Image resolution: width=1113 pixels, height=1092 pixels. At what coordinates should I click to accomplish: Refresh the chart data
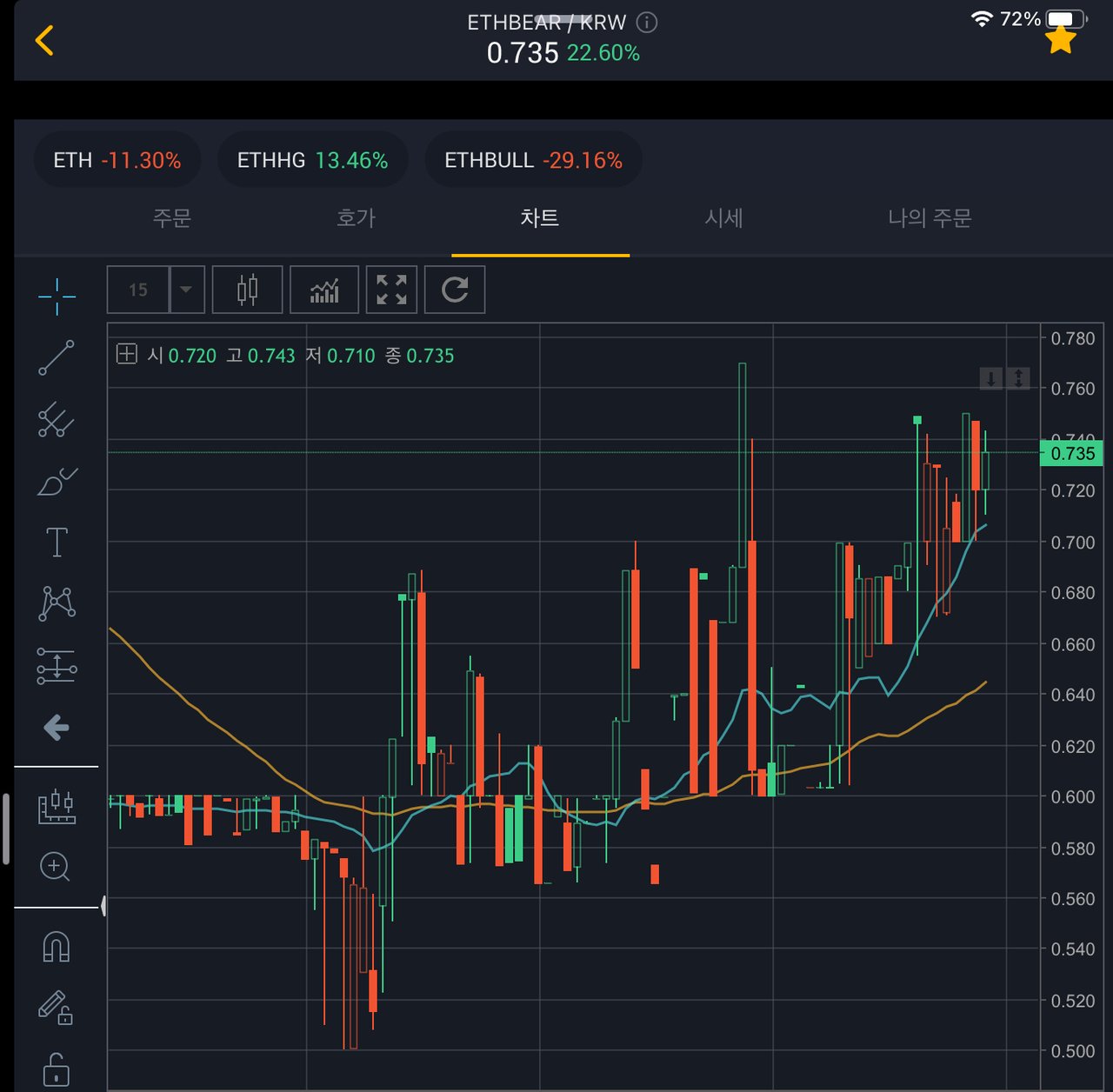[x=455, y=290]
